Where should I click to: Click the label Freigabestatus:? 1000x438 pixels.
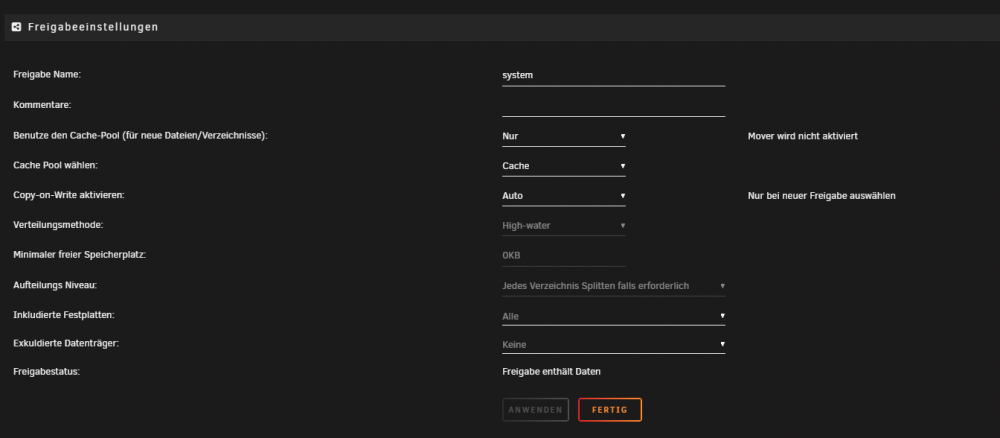47,372
